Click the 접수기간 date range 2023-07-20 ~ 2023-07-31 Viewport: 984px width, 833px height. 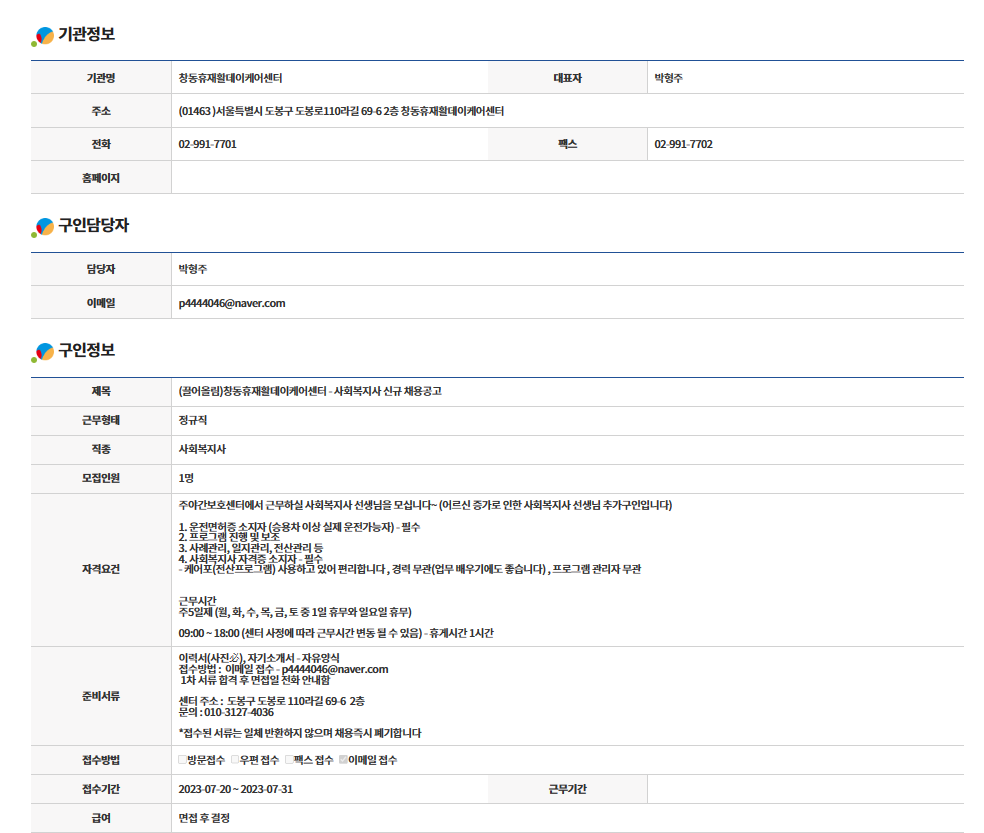[235, 789]
